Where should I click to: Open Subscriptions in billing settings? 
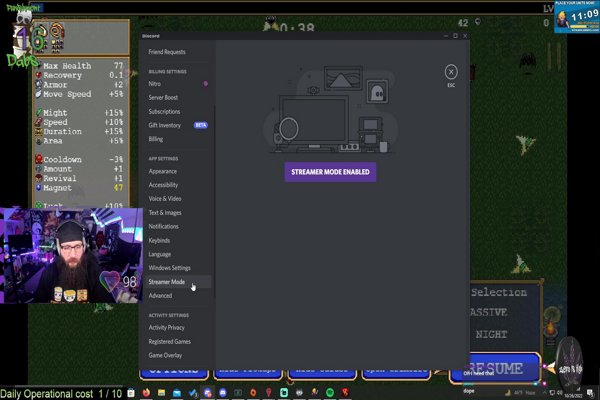coord(164,111)
